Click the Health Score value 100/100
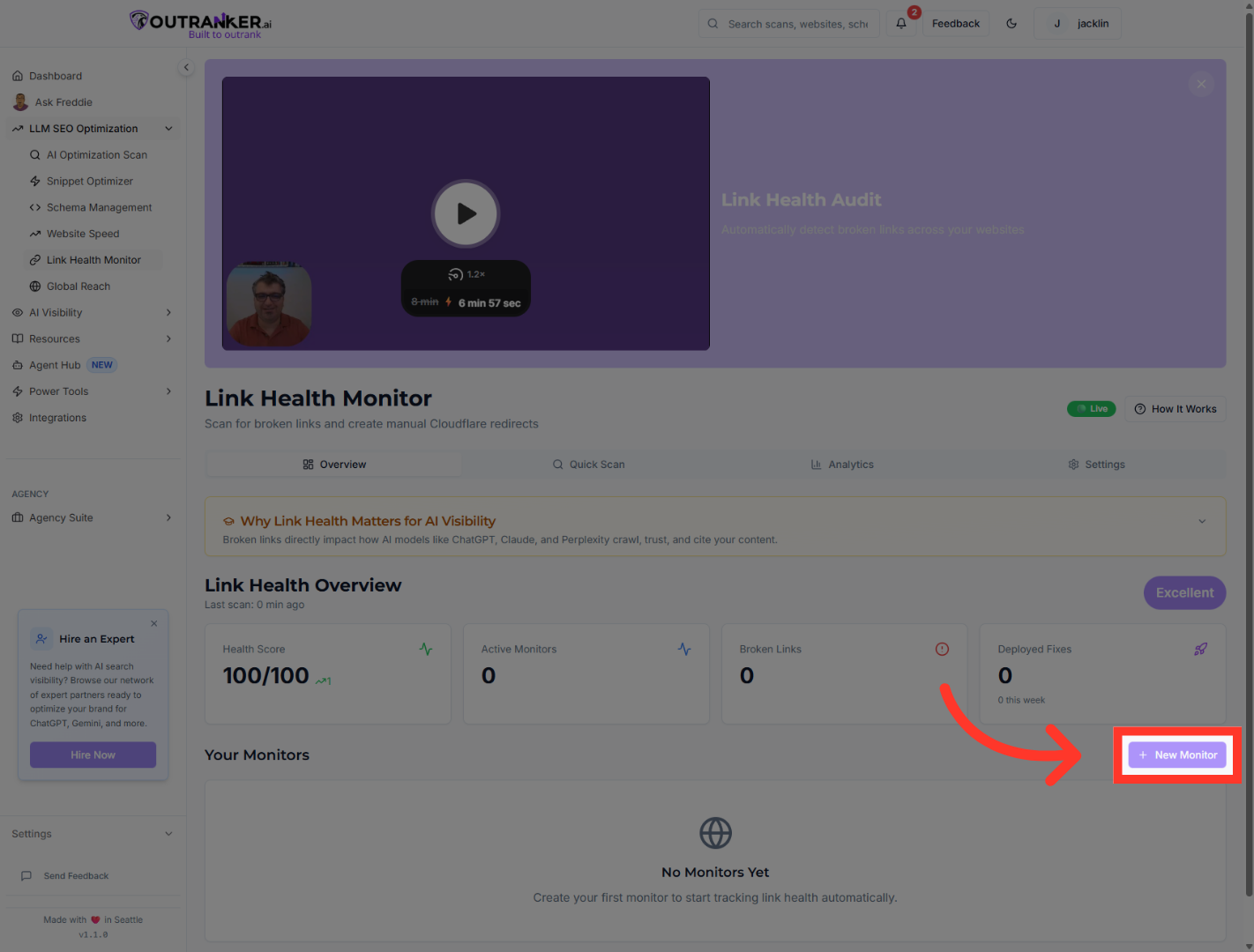1254x952 pixels. (x=265, y=676)
